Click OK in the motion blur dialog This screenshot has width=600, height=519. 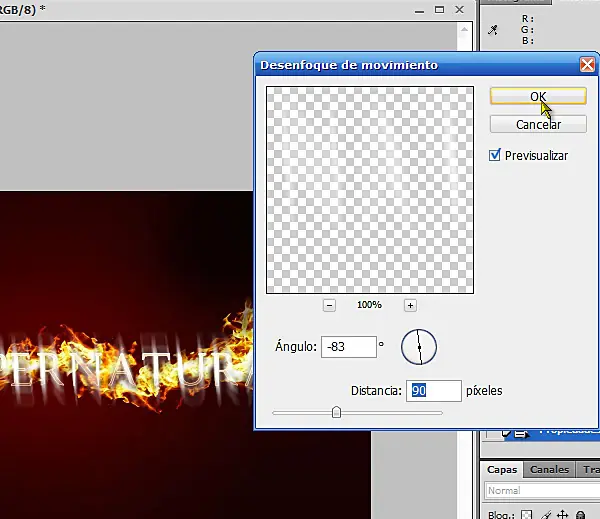538,96
